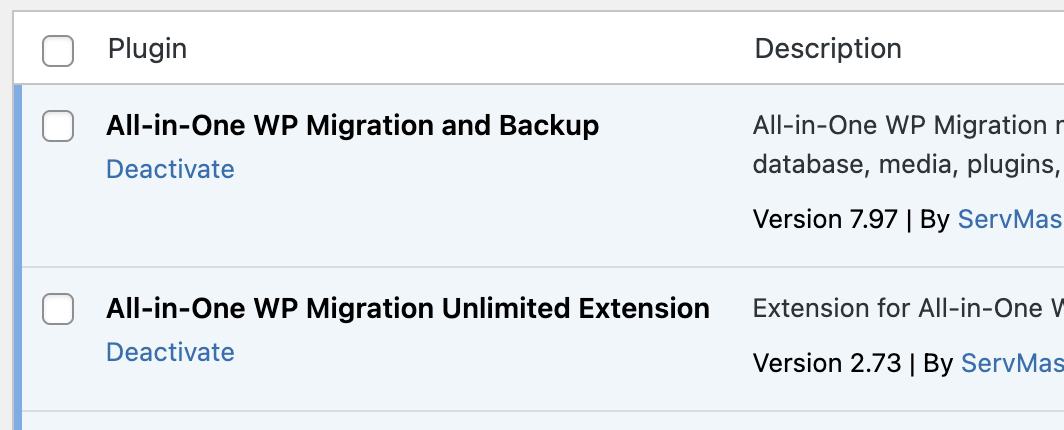Viewport: 1064px width, 430px height.
Task: Click the 'database, media, plugins,' description line
Action: pyautogui.click(x=907, y=164)
